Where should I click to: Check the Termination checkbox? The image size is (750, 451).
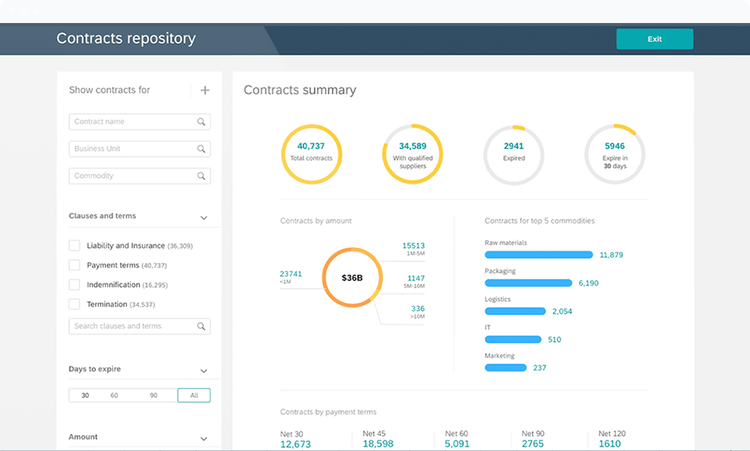[x=74, y=304]
